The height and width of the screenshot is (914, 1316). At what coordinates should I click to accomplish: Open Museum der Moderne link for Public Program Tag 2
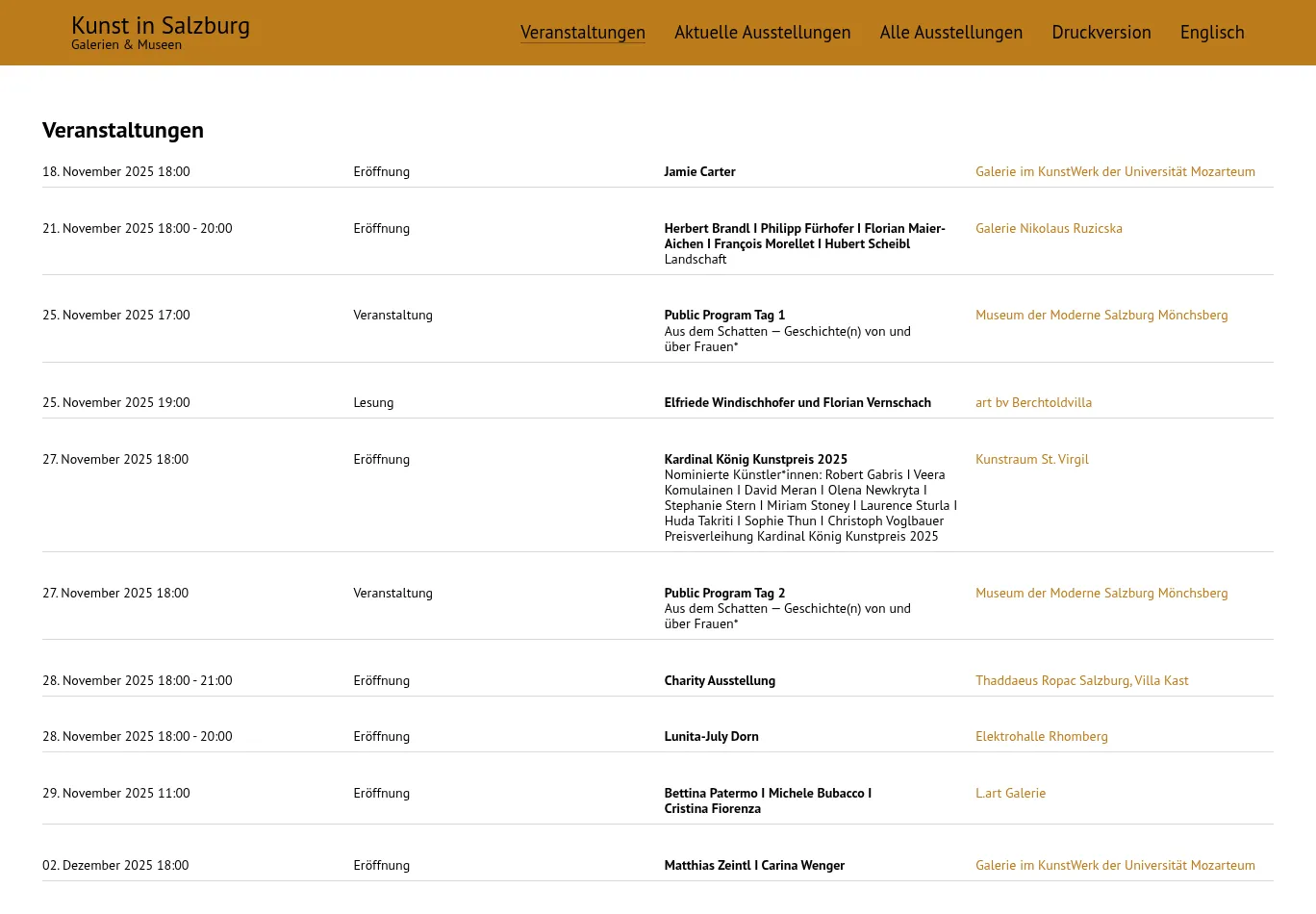point(1101,594)
